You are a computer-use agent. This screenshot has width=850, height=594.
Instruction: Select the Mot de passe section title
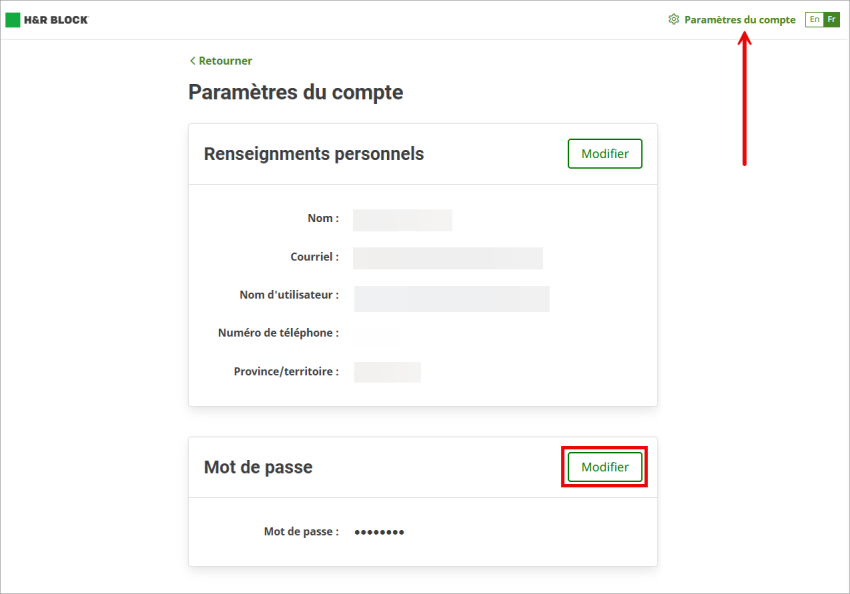click(258, 467)
